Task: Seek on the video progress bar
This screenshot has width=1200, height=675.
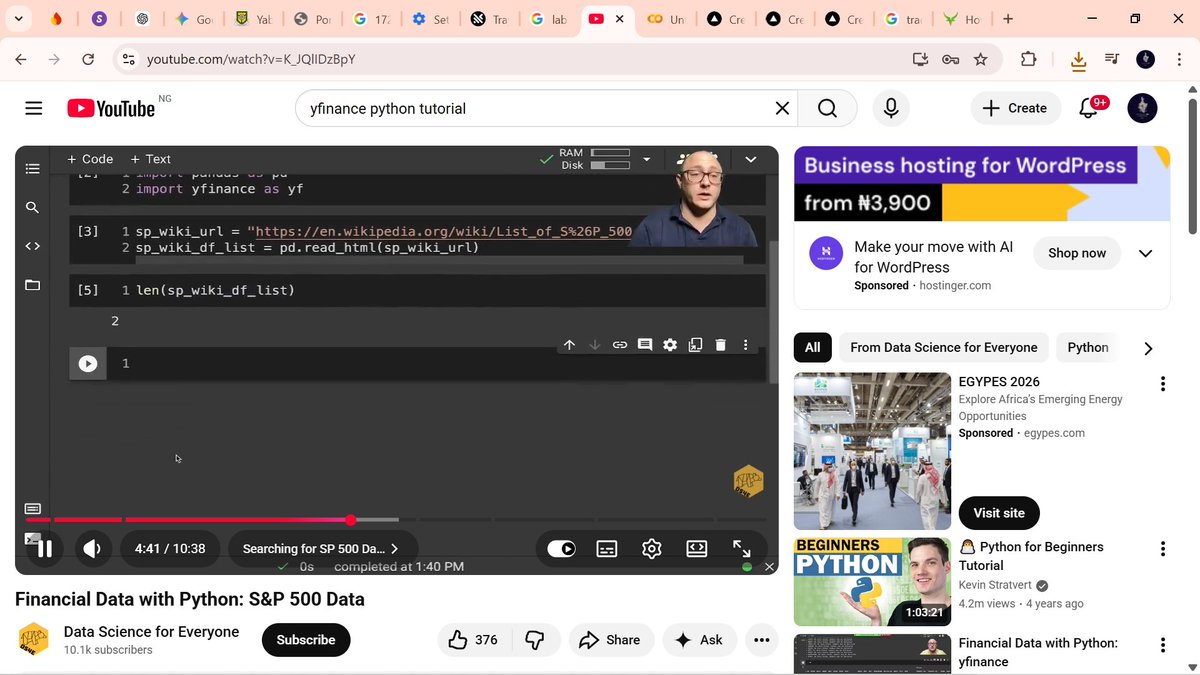Action: click(x=396, y=520)
